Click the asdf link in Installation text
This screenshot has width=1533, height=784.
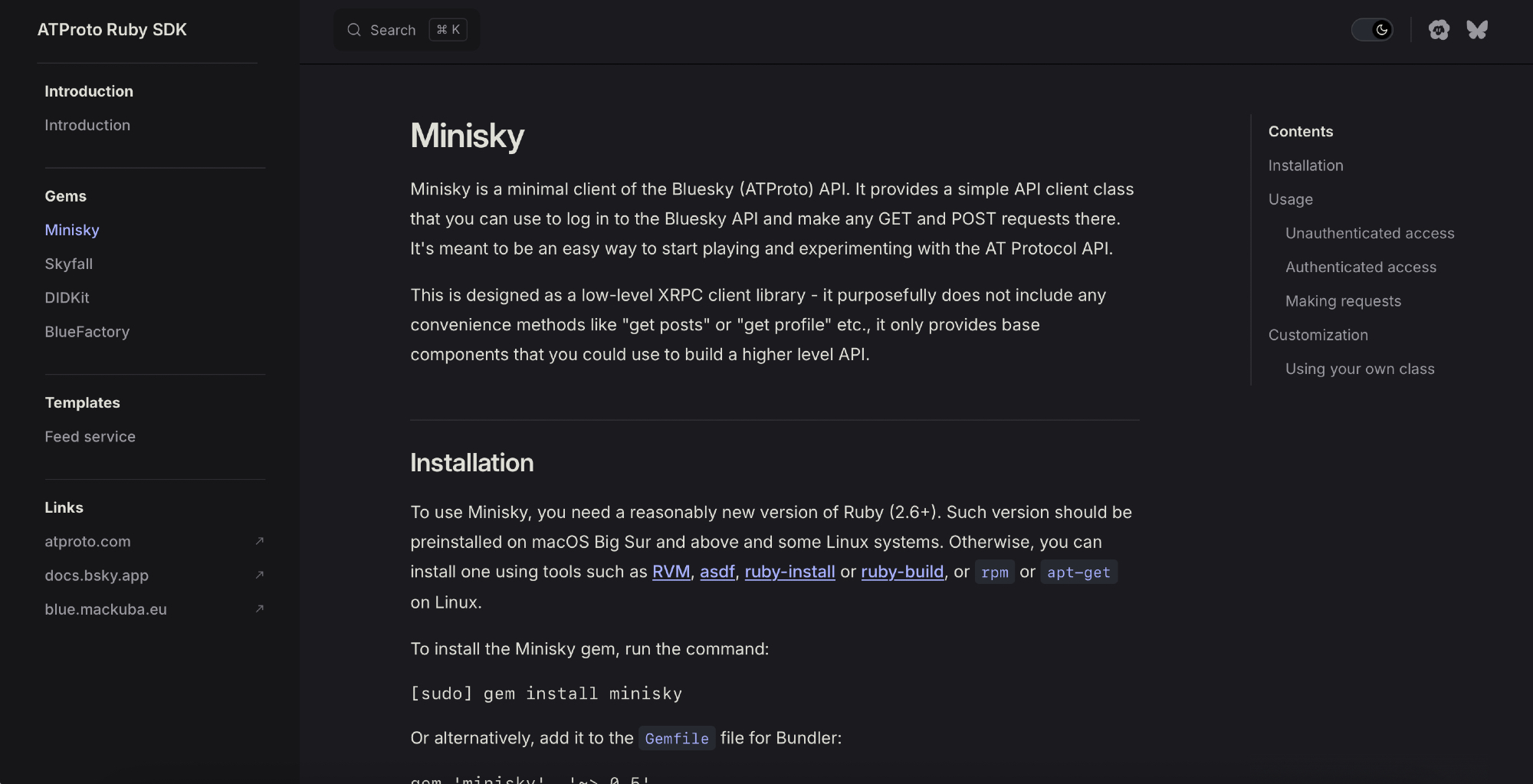tap(717, 572)
